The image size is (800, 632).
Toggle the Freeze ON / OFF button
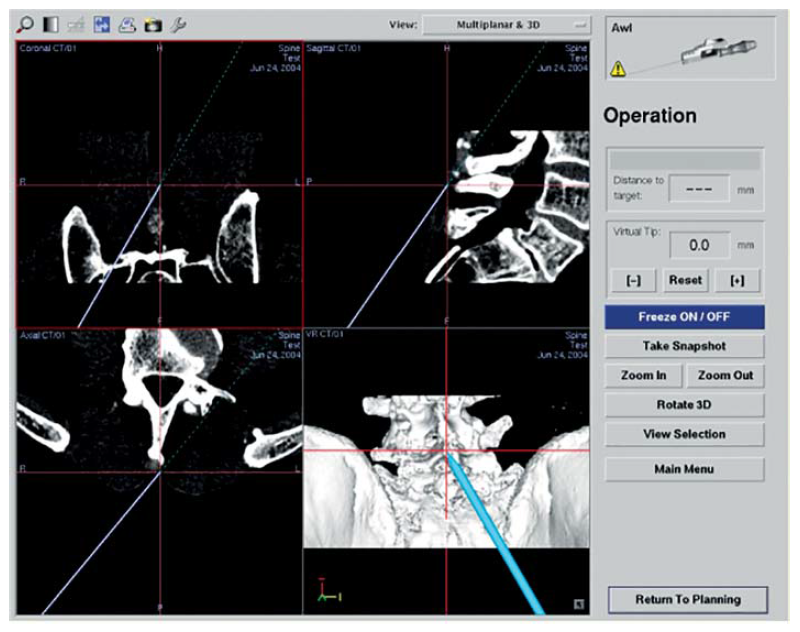point(684,317)
